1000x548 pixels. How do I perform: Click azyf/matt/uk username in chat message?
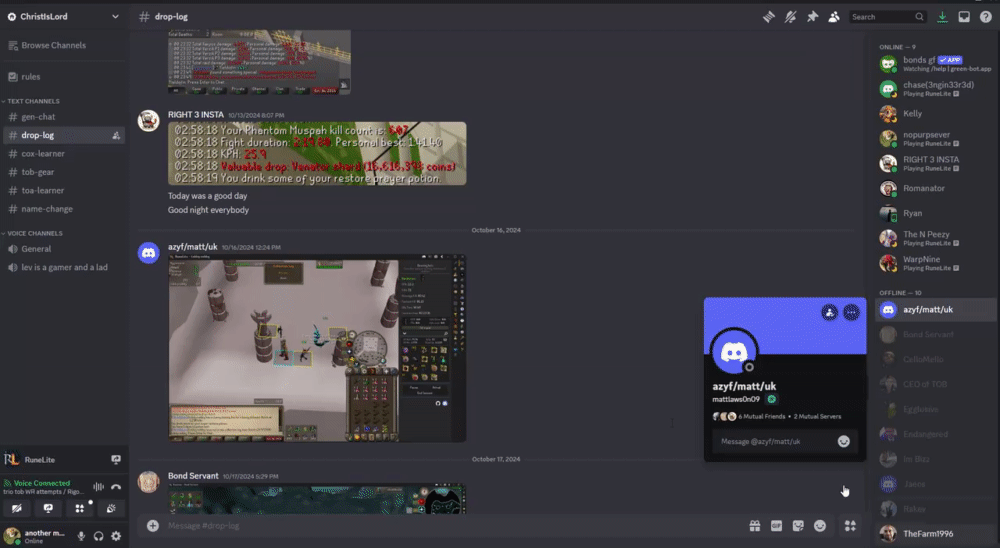(193, 247)
